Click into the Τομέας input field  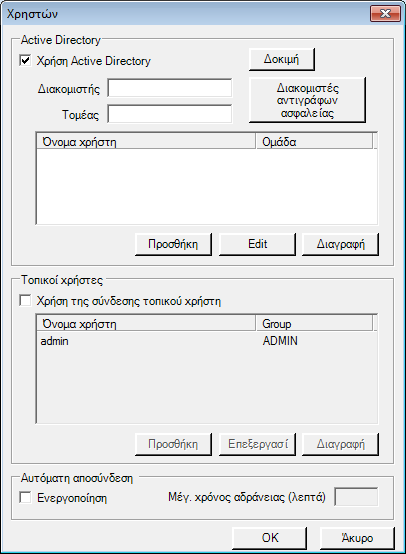point(170,114)
